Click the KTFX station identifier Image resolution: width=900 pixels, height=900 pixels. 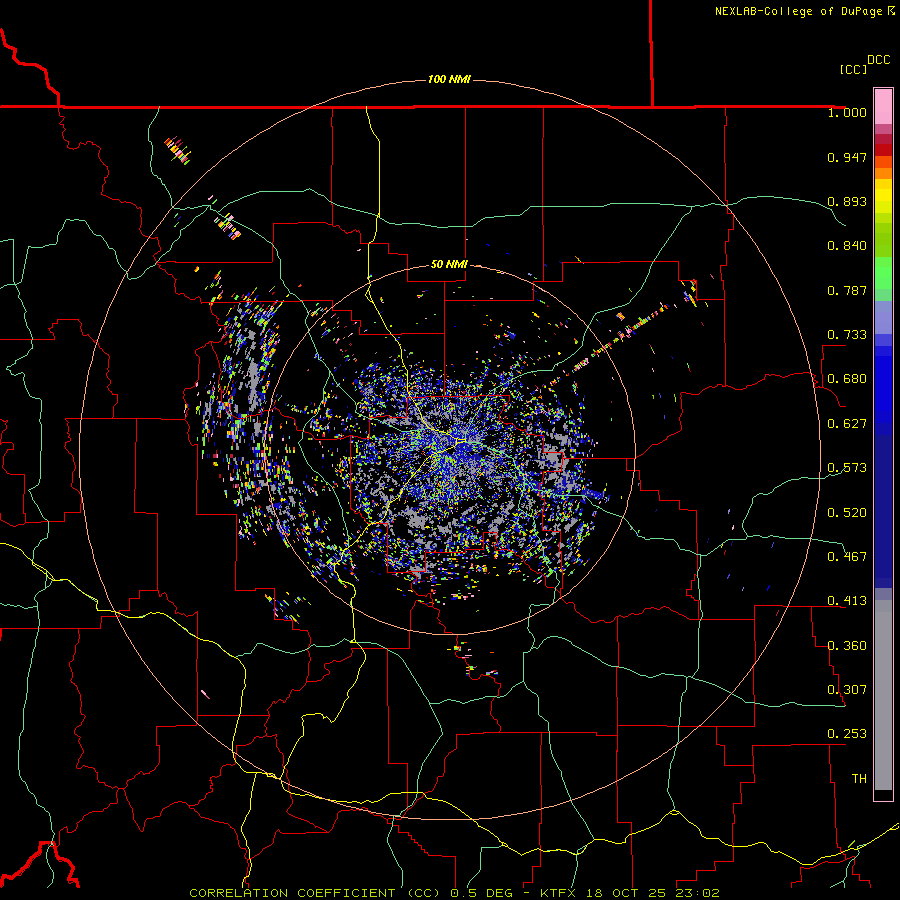pyautogui.click(x=558, y=893)
